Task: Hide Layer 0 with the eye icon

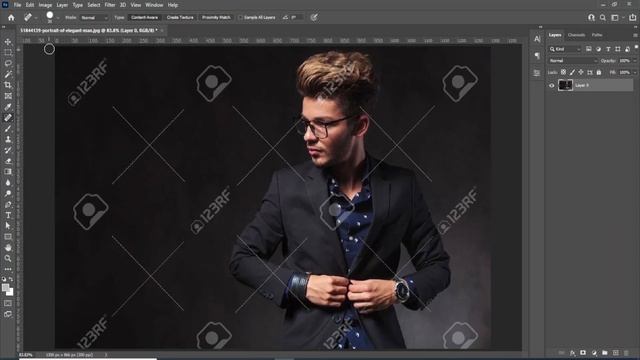Action: (x=551, y=86)
